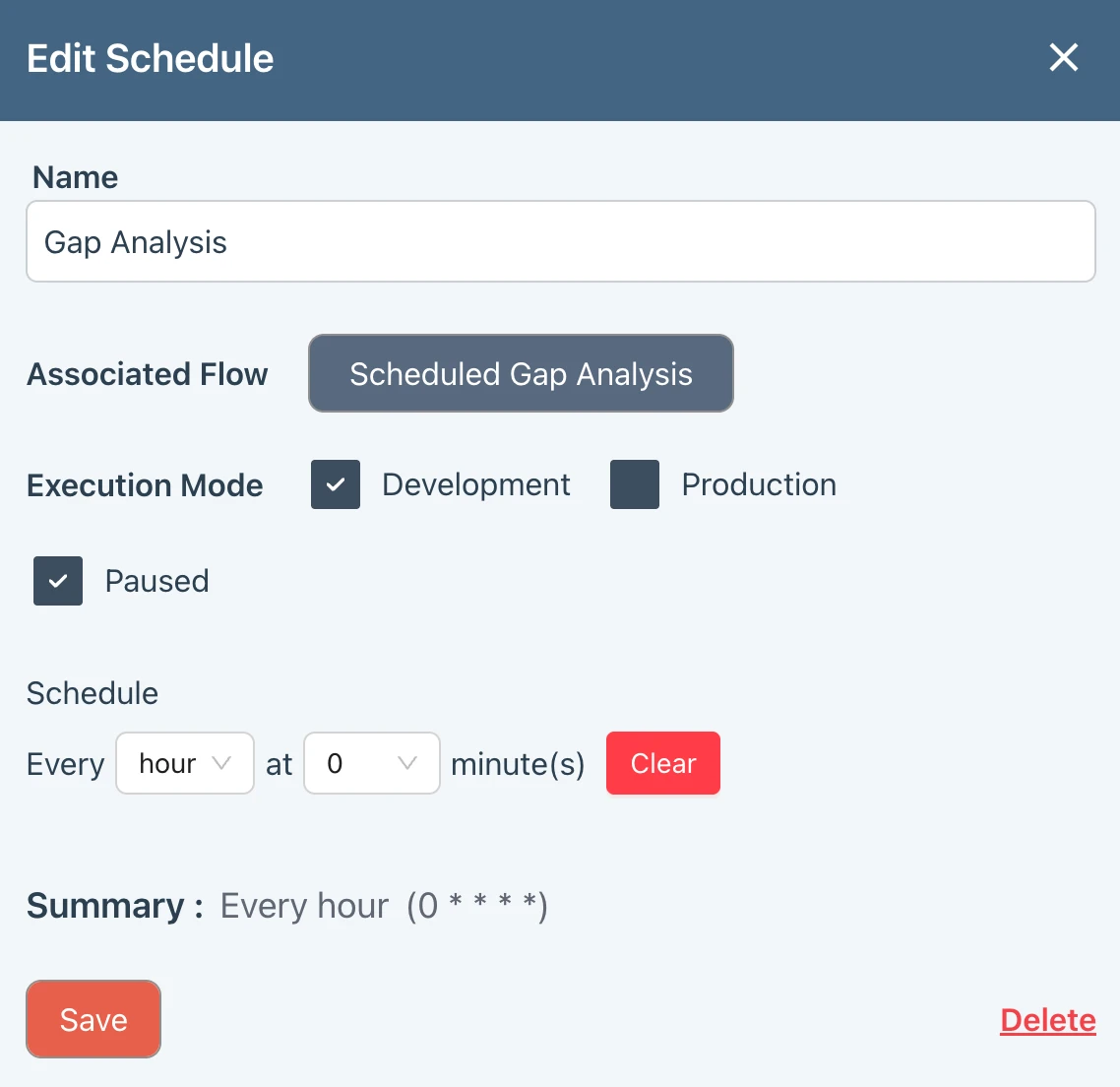Focus the Name input containing Gap Analysis
The height and width of the screenshot is (1087, 1120).
click(x=560, y=242)
